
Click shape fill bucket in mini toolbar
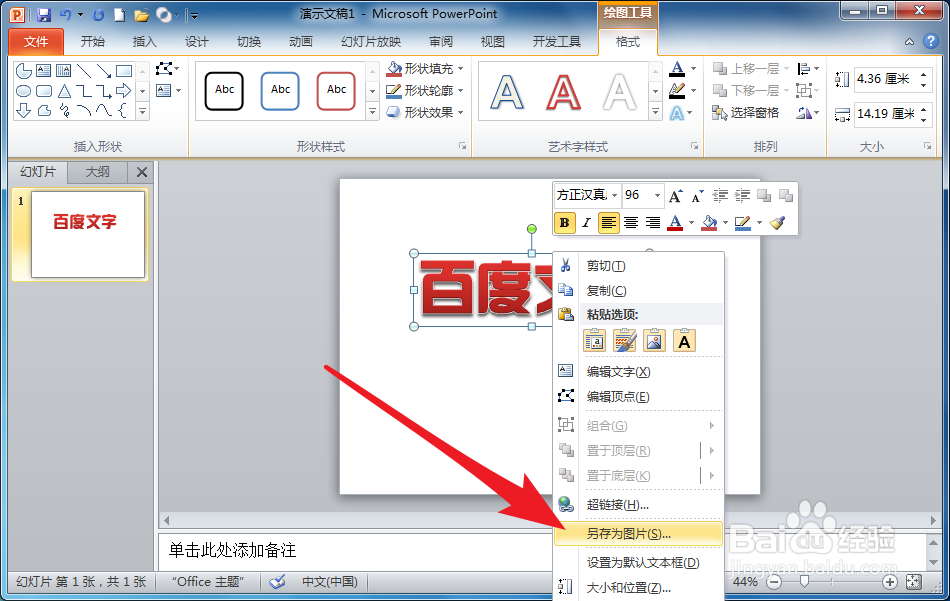point(709,223)
